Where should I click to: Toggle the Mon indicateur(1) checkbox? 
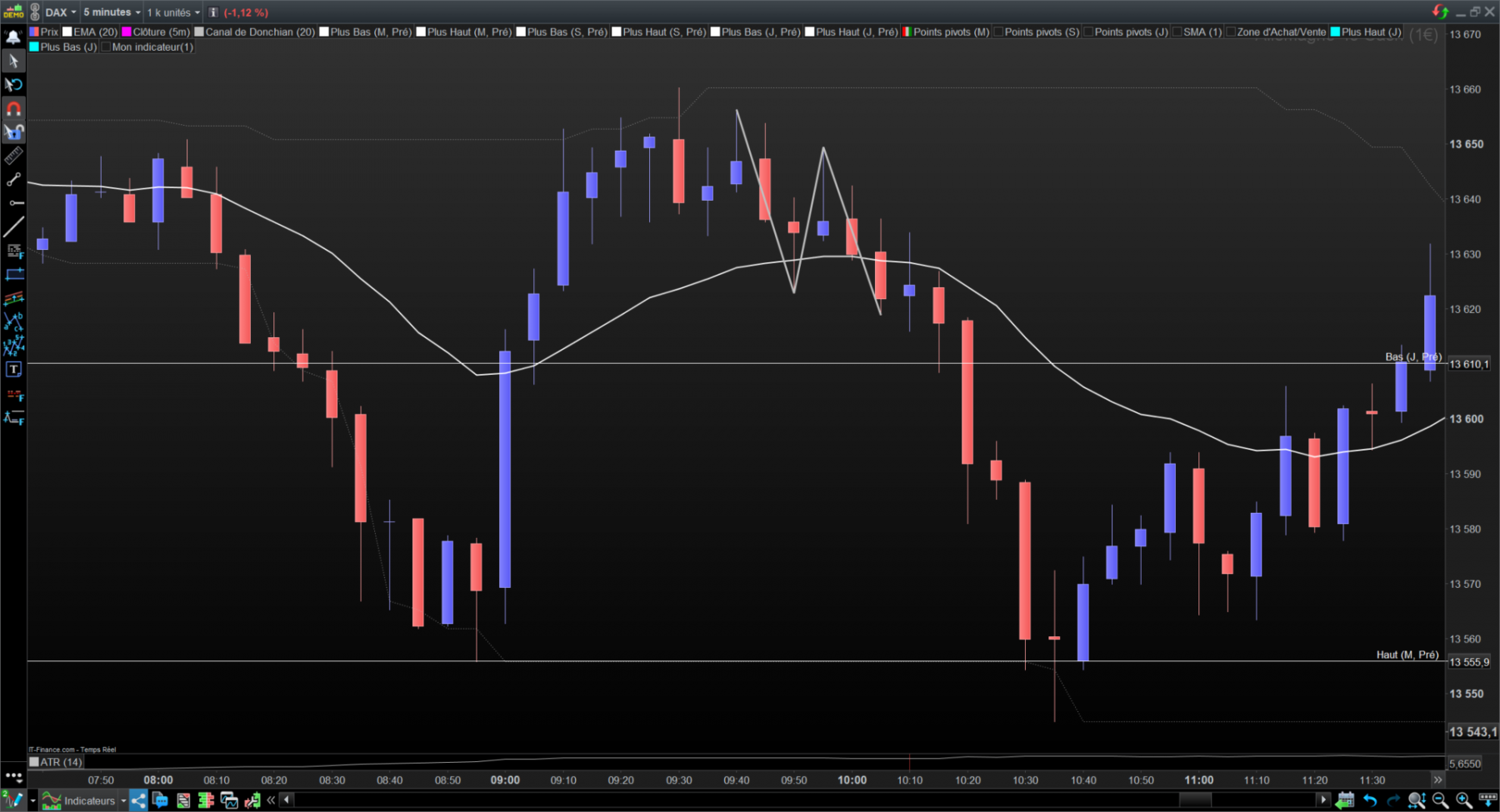pyautogui.click(x=106, y=47)
